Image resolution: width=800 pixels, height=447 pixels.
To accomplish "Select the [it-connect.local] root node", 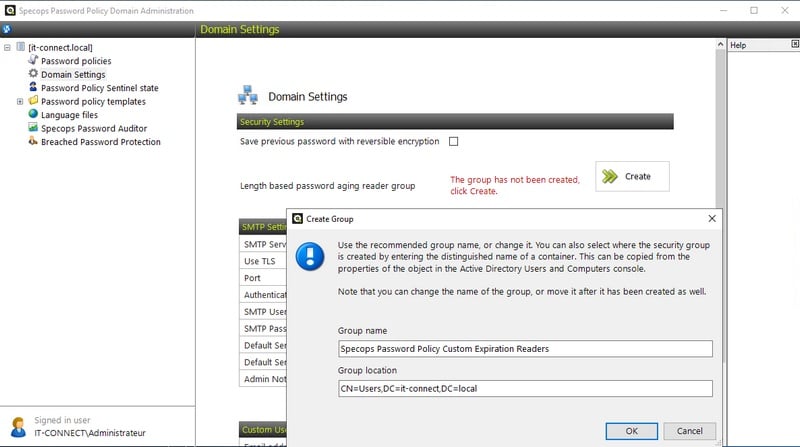I will coord(60,47).
